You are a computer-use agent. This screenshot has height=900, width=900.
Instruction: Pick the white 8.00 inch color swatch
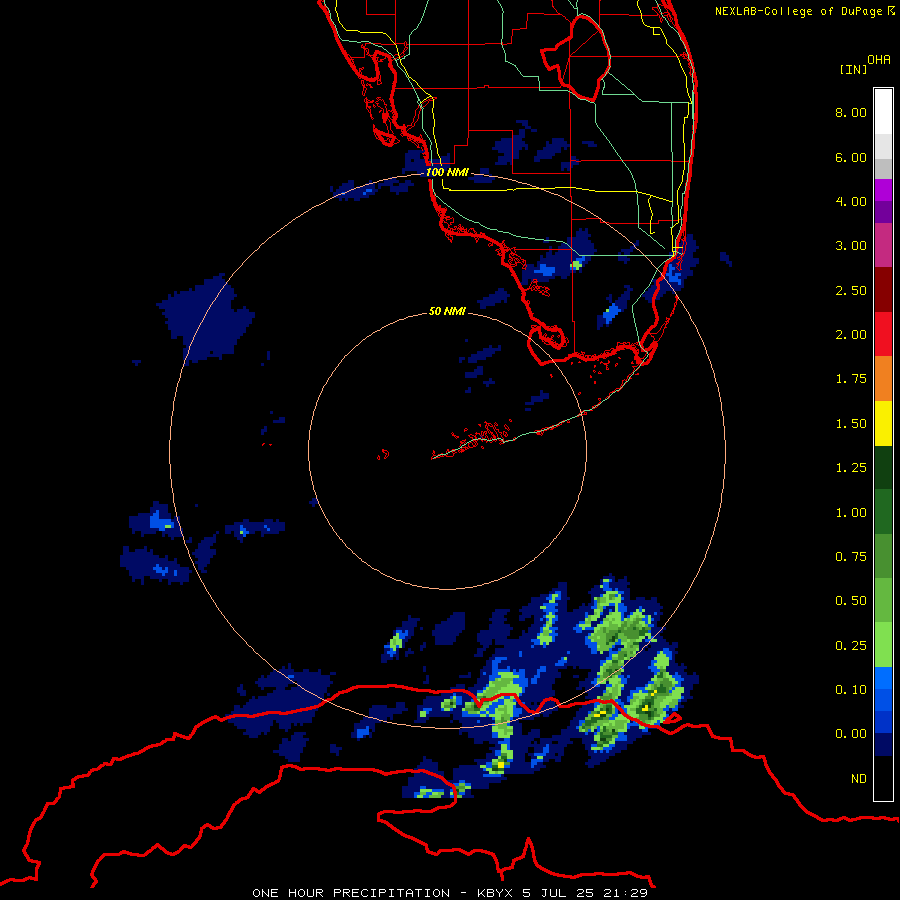pyautogui.click(x=883, y=112)
